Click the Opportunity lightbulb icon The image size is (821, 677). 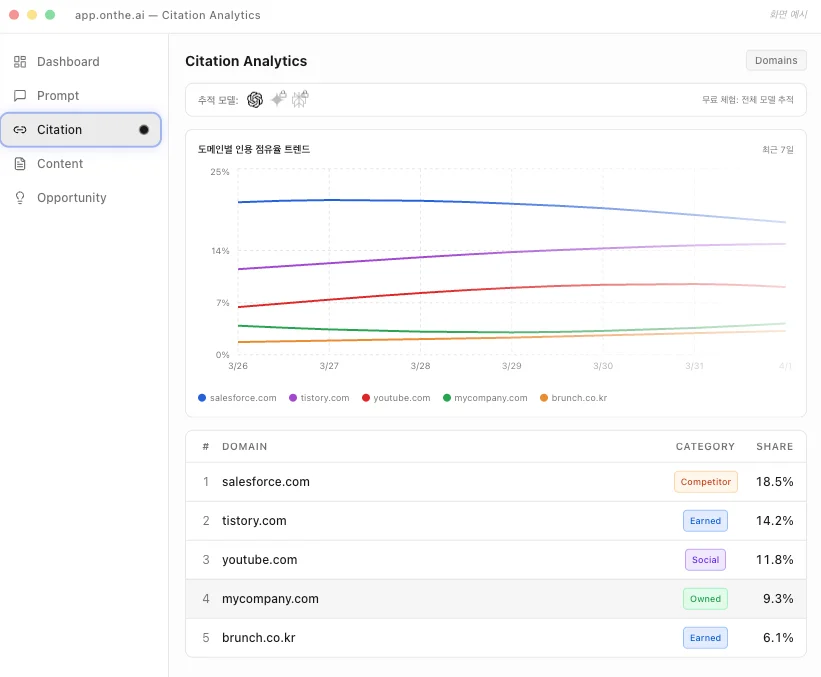click(x=20, y=198)
